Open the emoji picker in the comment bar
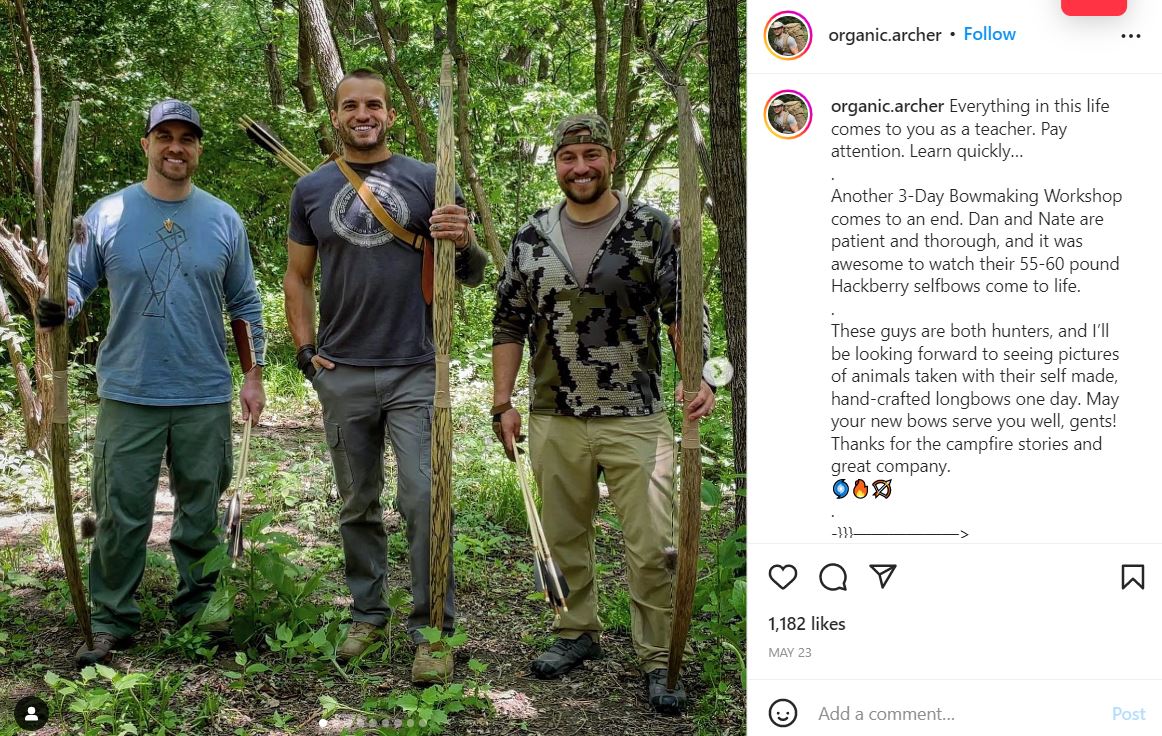Viewport: 1162px width, 736px height. click(782, 714)
